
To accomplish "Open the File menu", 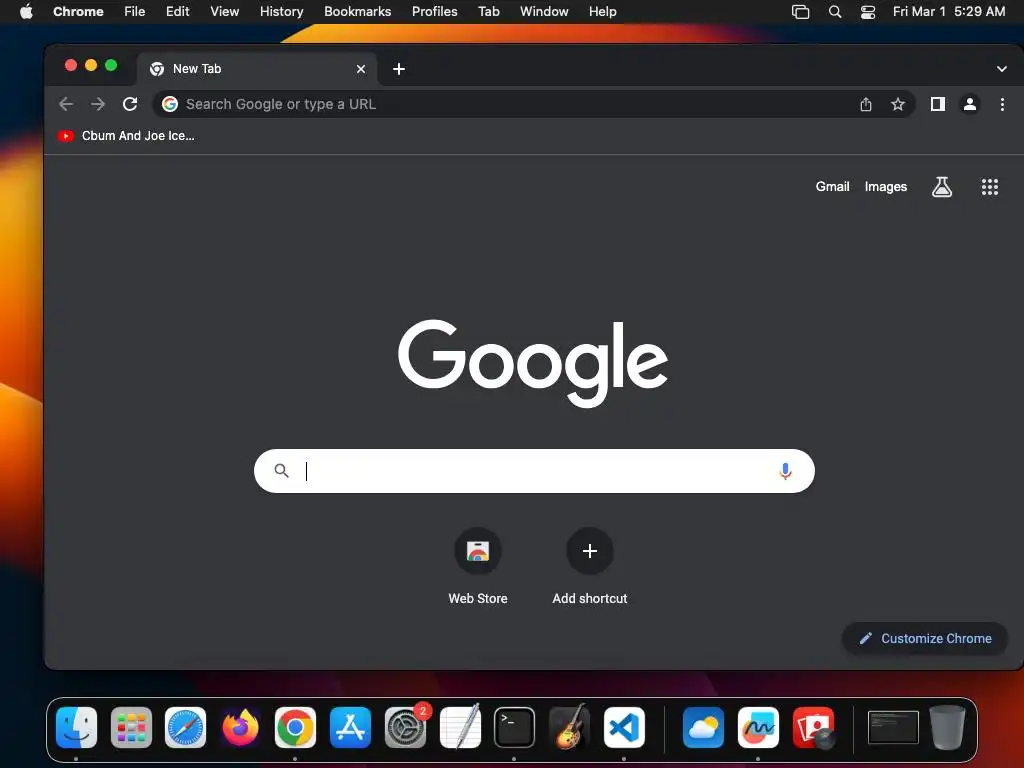I will tap(135, 12).
